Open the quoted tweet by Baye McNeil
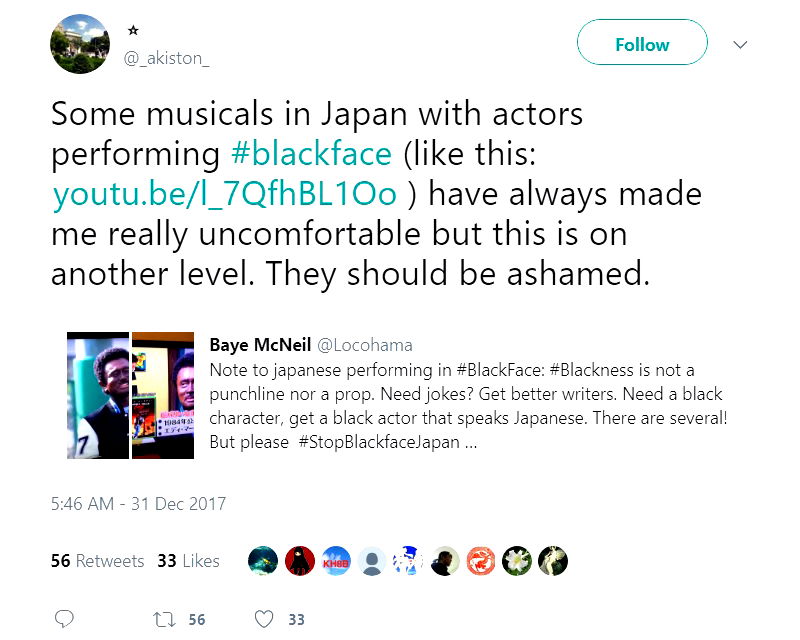The width and height of the screenshot is (800, 640). [x=466, y=393]
